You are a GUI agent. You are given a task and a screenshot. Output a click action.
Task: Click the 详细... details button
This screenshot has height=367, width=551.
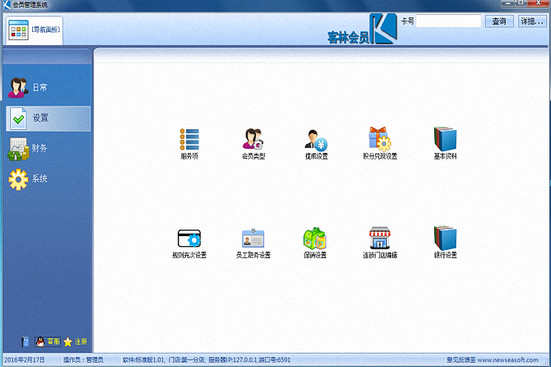click(x=532, y=21)
